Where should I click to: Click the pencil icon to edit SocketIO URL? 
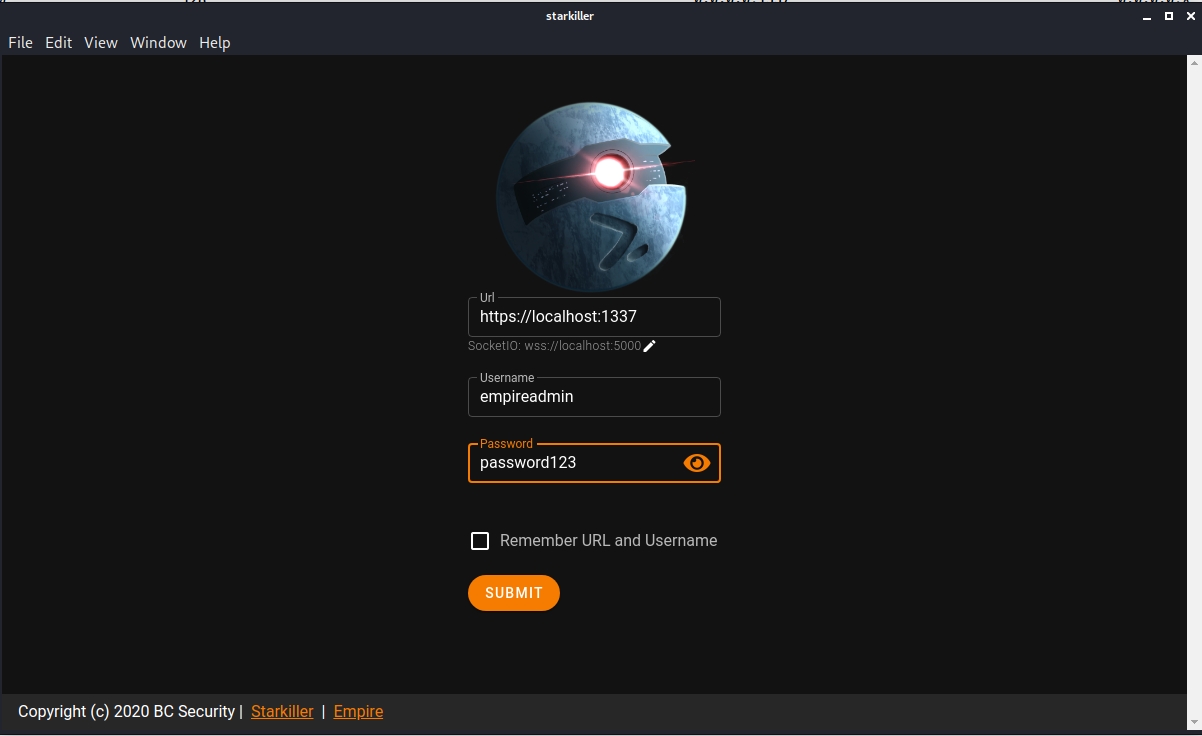(x=649, y=346)
